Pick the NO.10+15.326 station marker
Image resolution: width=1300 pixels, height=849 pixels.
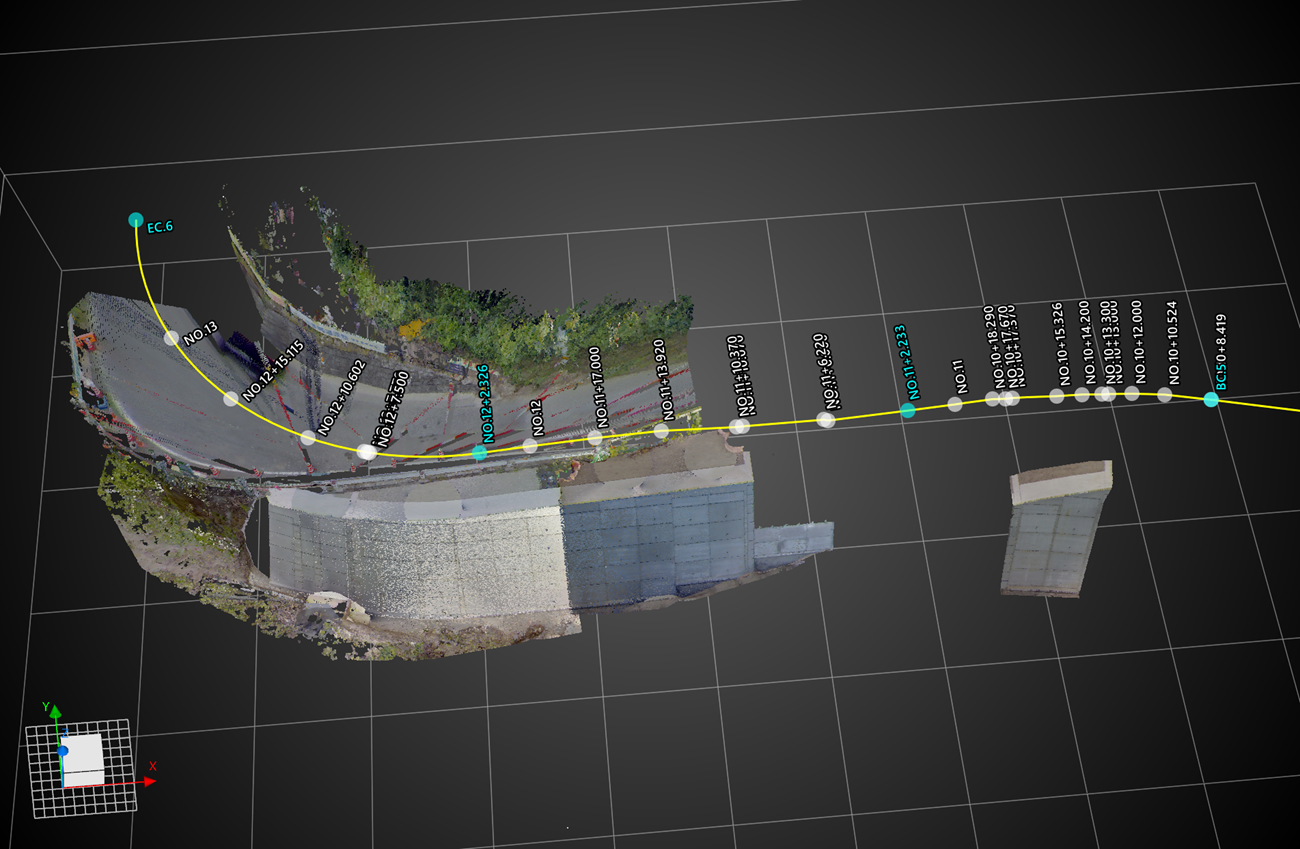tap(1056, 396)
